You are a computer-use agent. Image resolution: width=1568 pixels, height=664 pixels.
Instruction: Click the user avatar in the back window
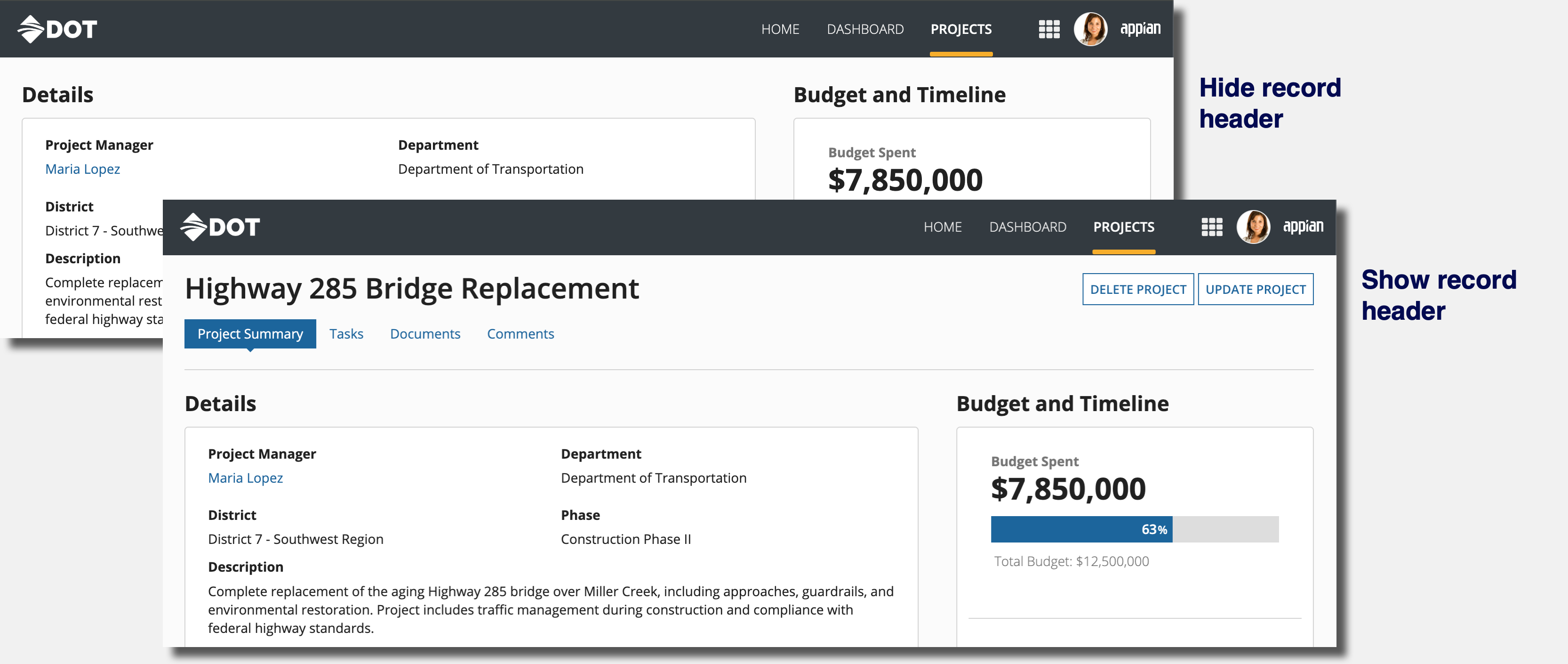pyautogui.click(x=1090, y=29)
